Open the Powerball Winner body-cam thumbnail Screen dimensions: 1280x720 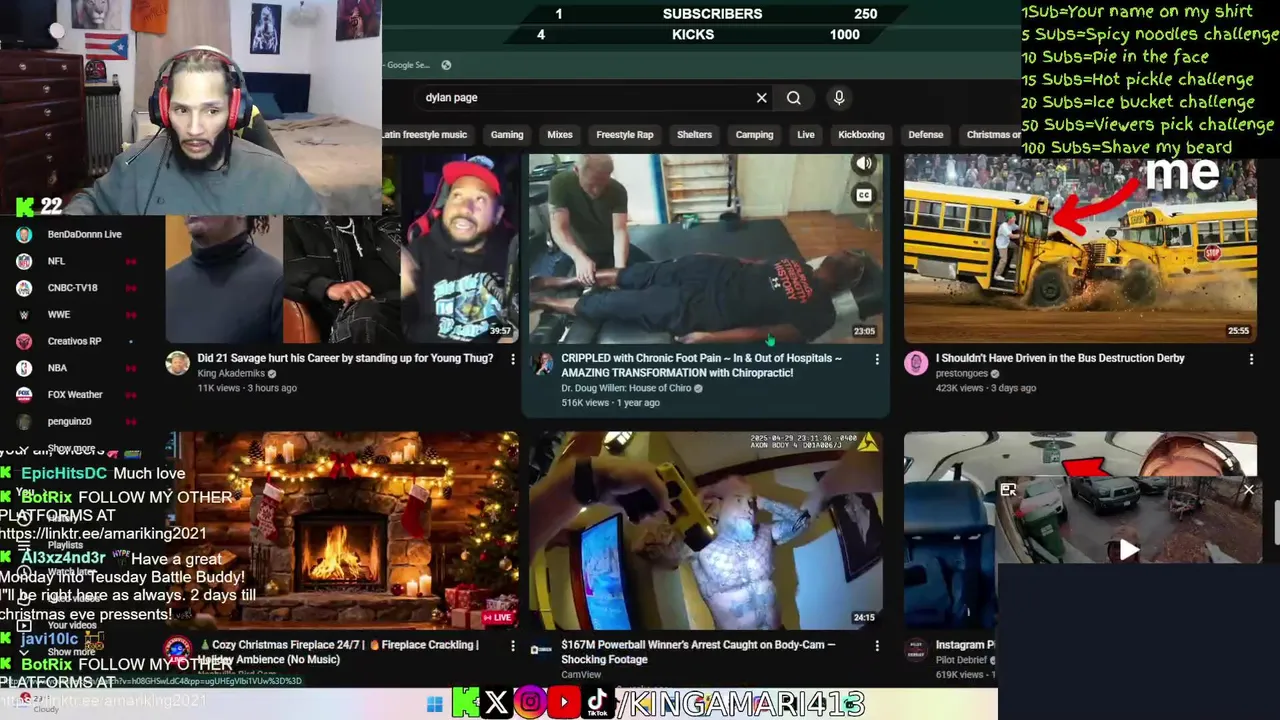click(706, 530)
